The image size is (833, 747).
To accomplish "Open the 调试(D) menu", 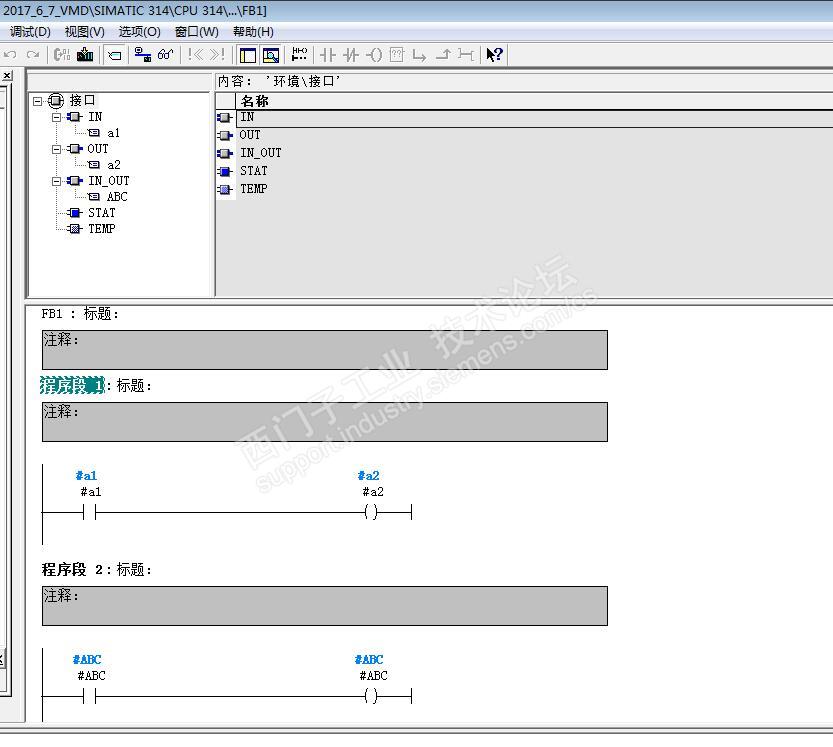I will [30, 32].
